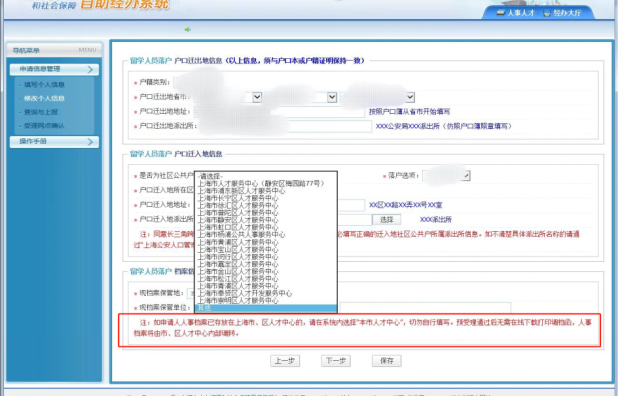Open the first 户口迁出地省市 dropdown arrow

click(x=257, y=97)
